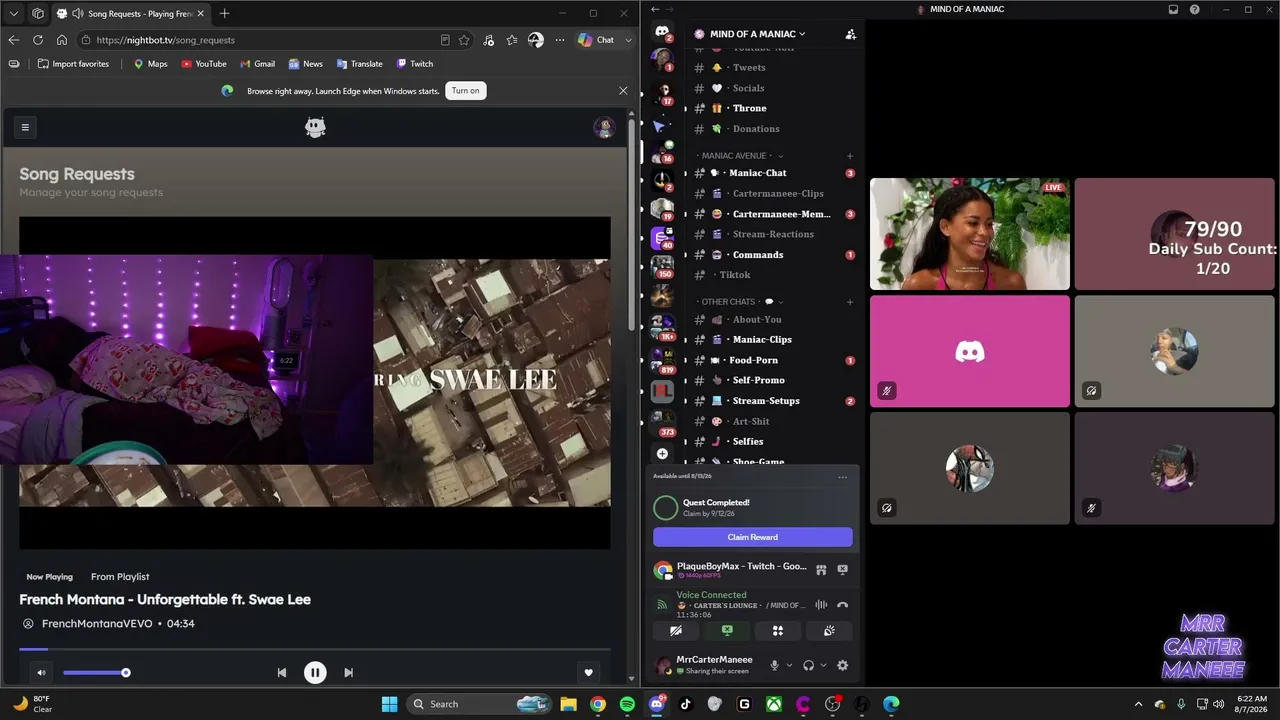Collapse the MANIAC AVENUE category
The width and height of the screenshot is (1280, 720).
pyautogui.click(x=741, y=156)
